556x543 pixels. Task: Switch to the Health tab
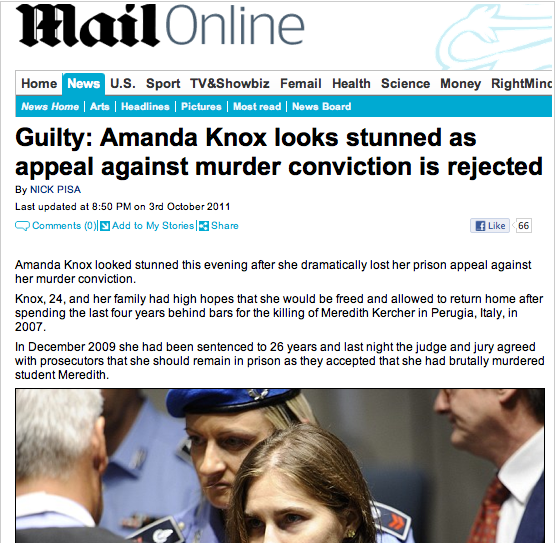(351, 84)
